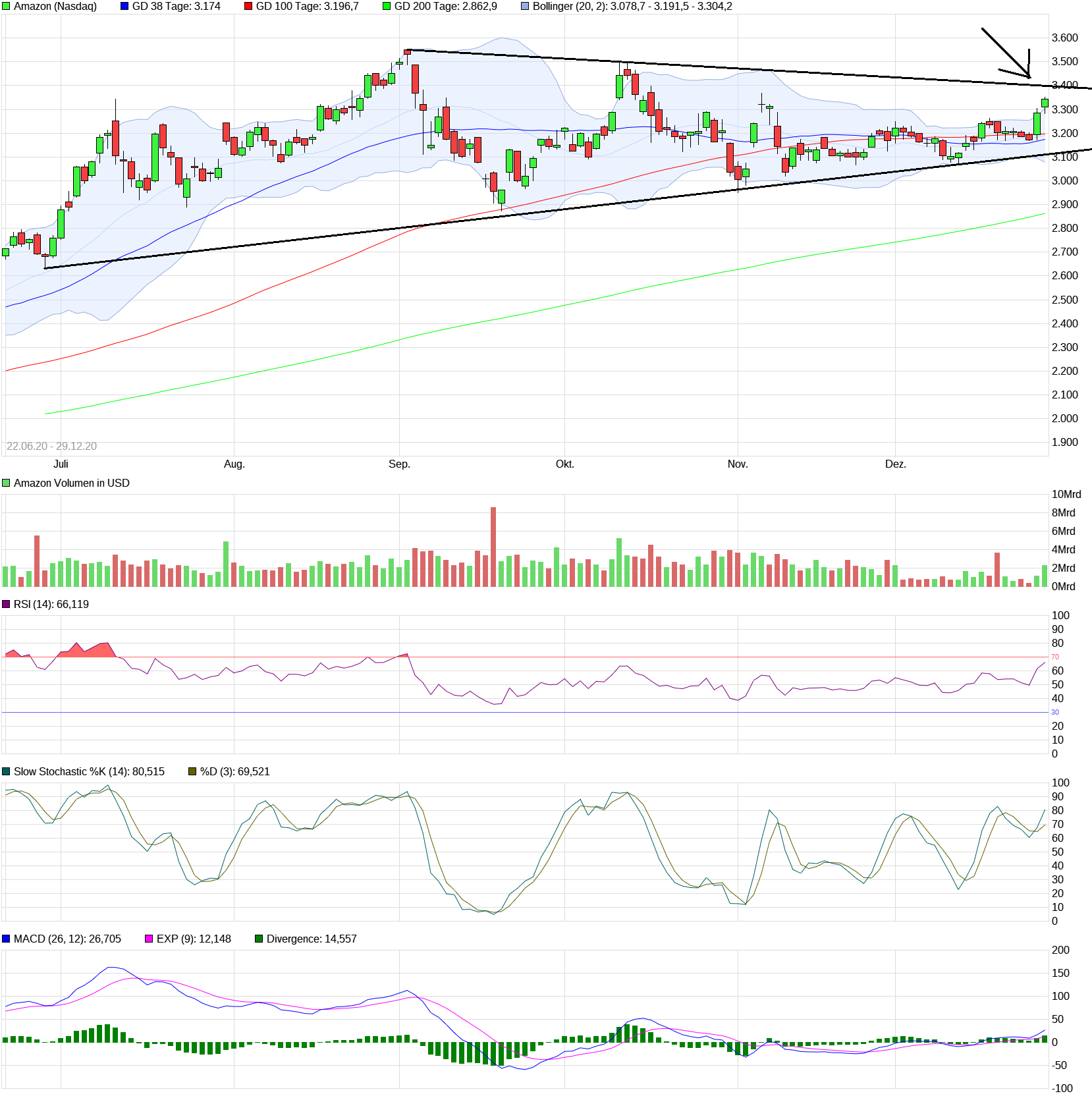The image size is (1092, 1100).
Task: Click the Slow Stochastic %K legend swatch
Action: click(x=6, y=772)
